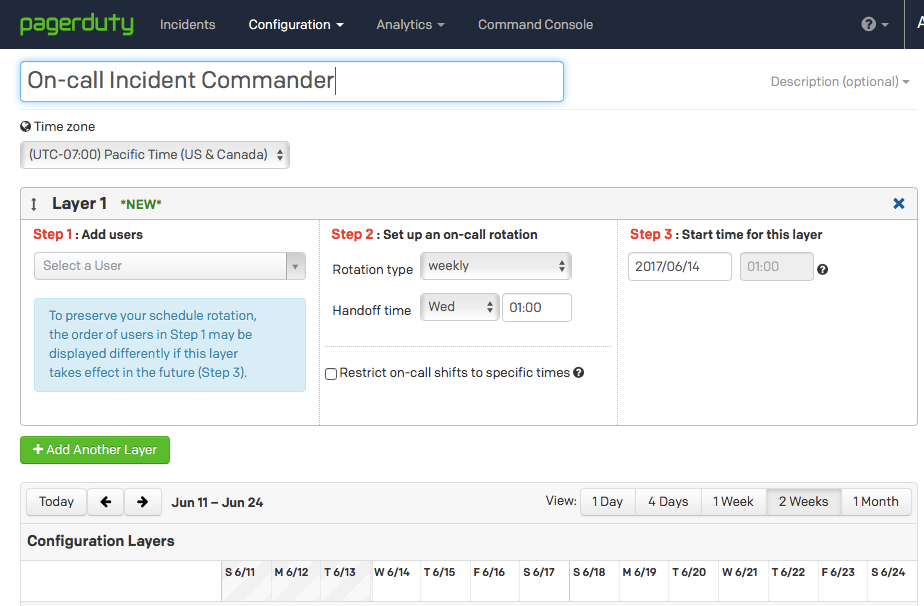
Task: Click the start time help icon
Action: click(x=823, y=269)
